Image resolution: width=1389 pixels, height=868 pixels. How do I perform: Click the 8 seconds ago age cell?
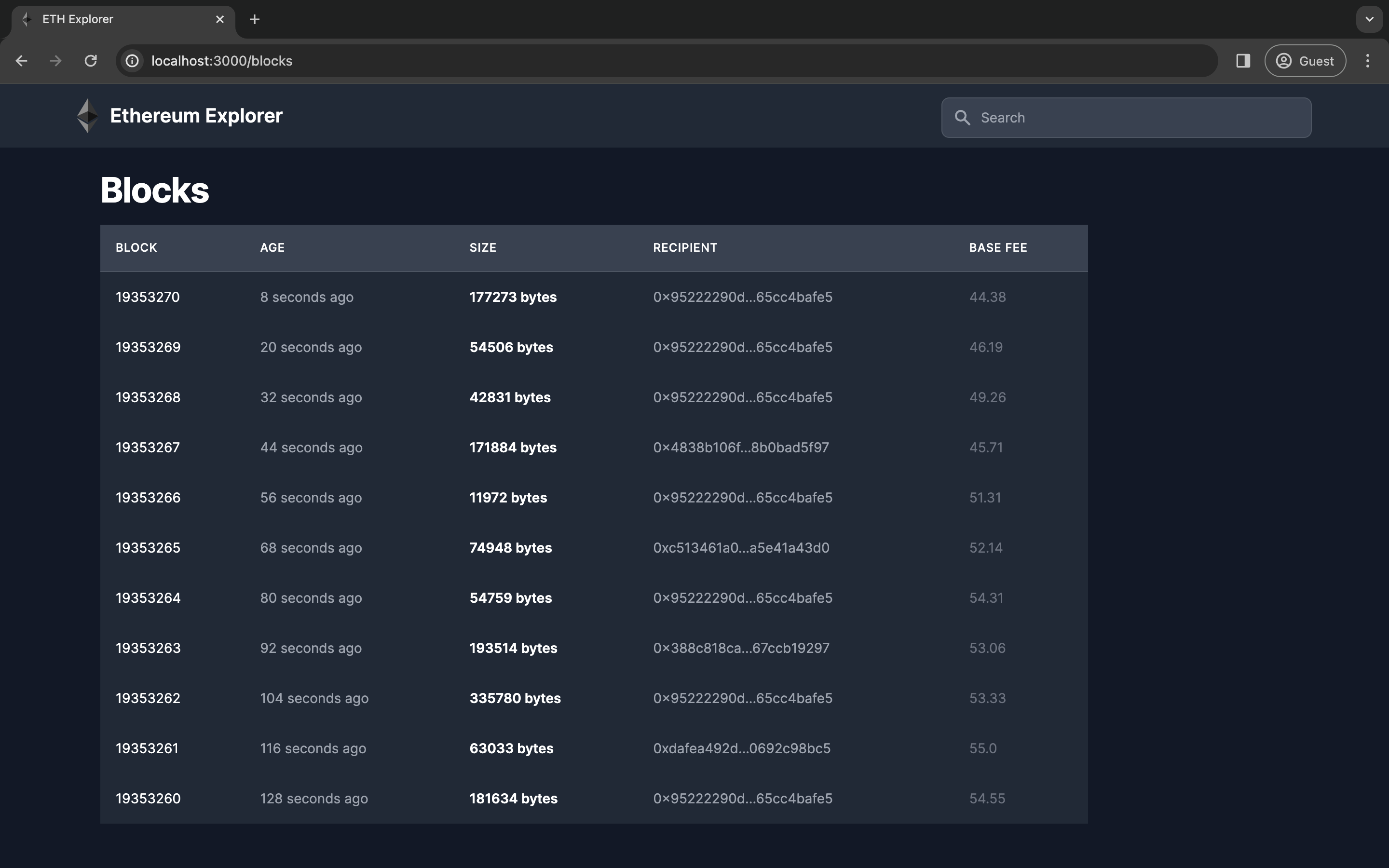[x=307, y=297]
